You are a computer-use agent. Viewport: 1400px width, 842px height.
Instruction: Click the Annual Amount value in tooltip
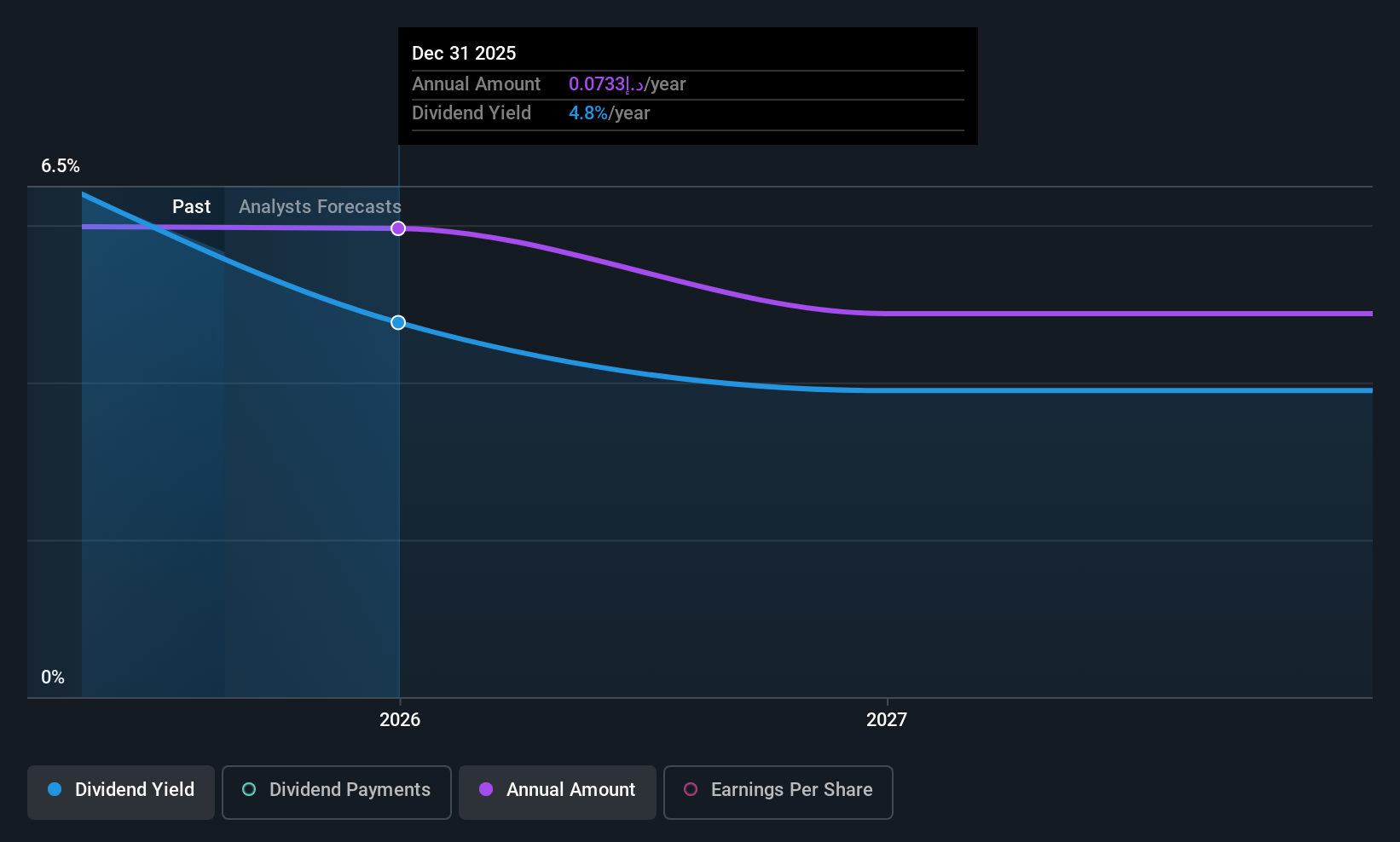(x=627, y=84)
